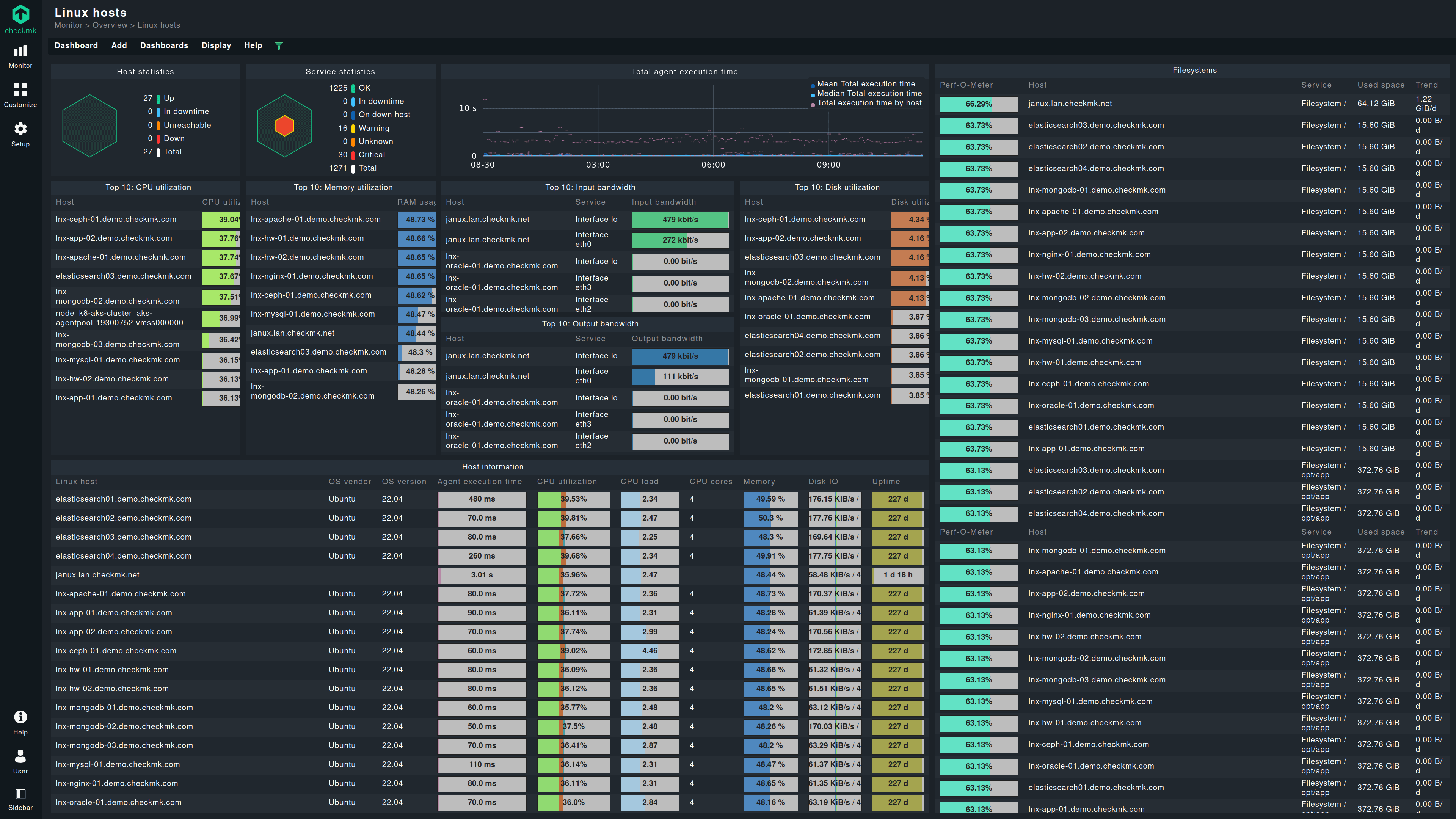The width and height of the screenshot is (1456, 819).
Task: Open the Setup gear menu
Action: point(20,135)
